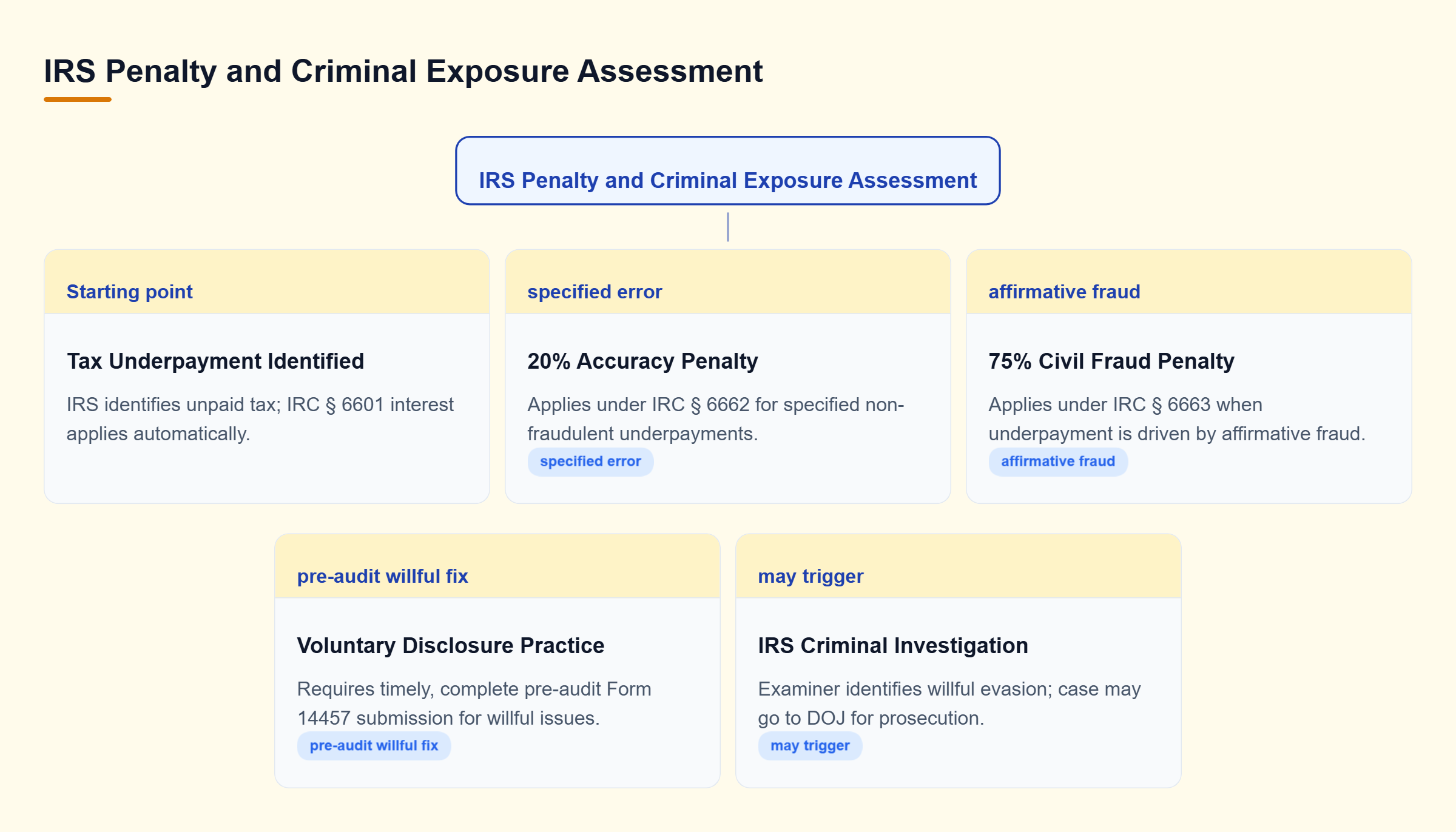This screenshot has height=832, width=1456.
Task: Select the blue-bordered root assessment box
Action: click(x=727, y=170)
